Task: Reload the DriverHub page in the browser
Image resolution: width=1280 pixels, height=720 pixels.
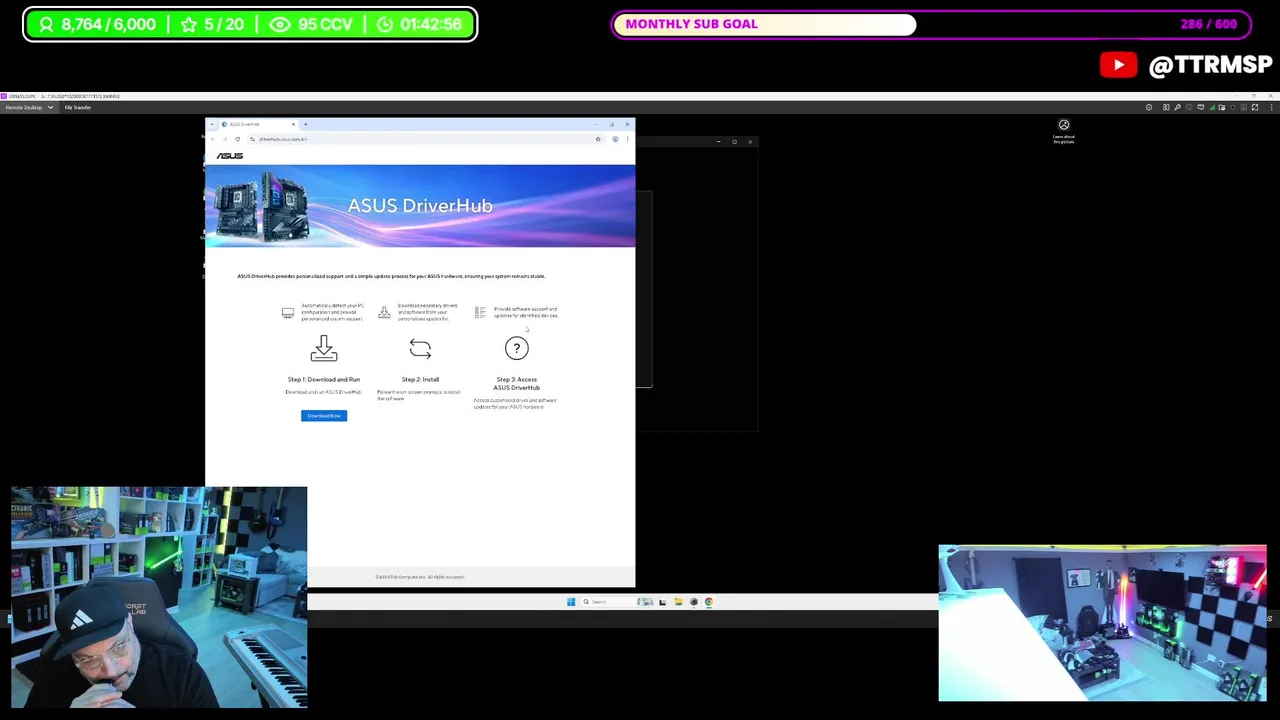Action: click(237, 139)
